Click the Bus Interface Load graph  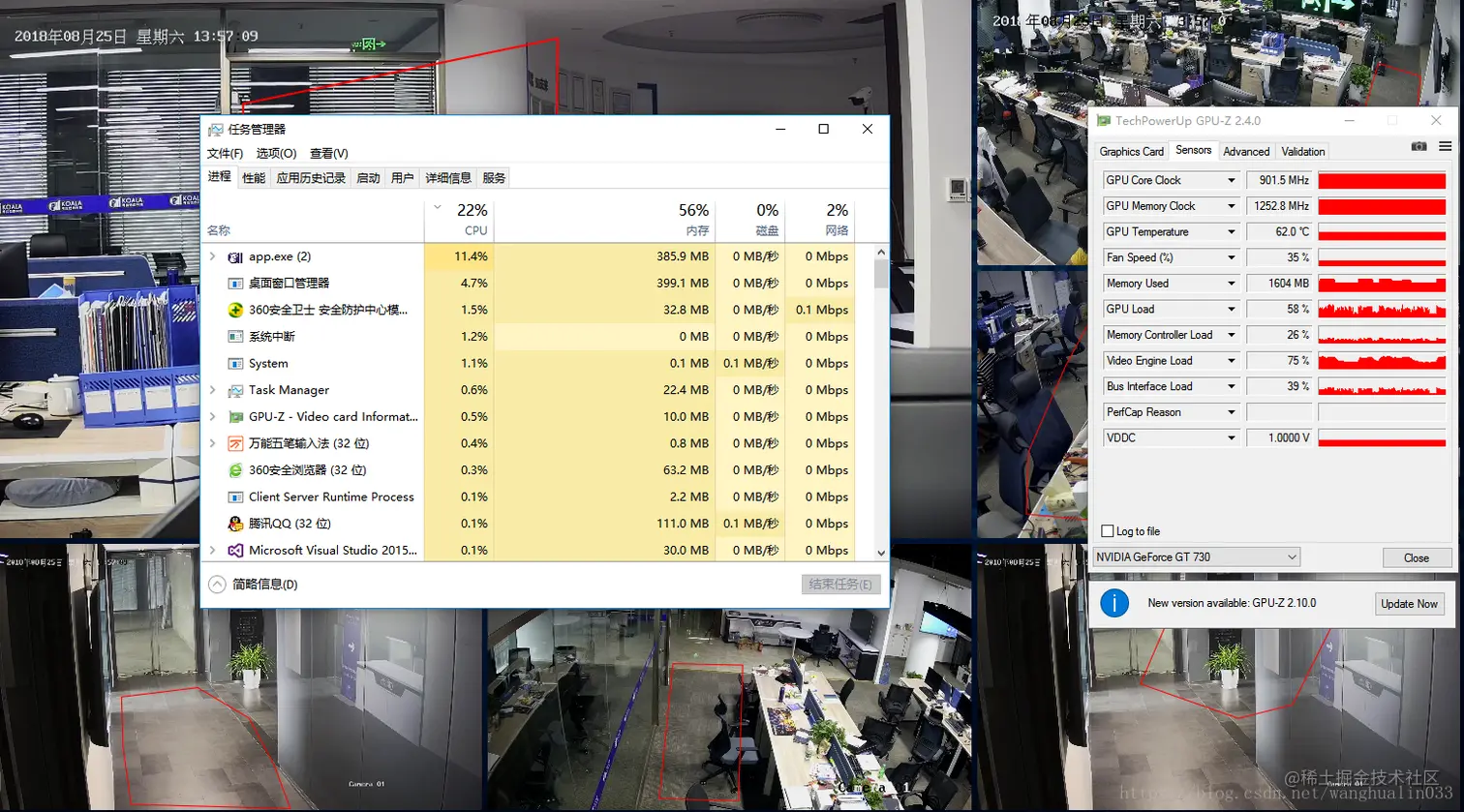[x=1382, y=387]
